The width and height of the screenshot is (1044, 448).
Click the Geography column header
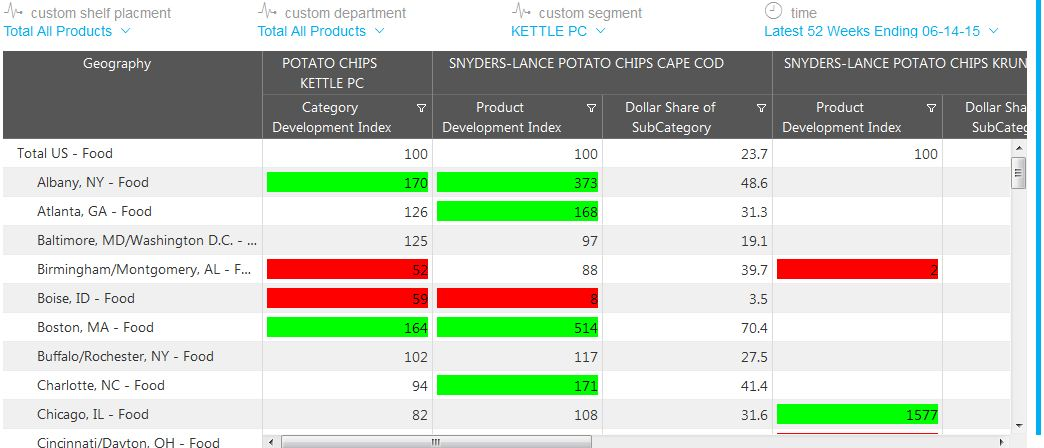point(117,64)
